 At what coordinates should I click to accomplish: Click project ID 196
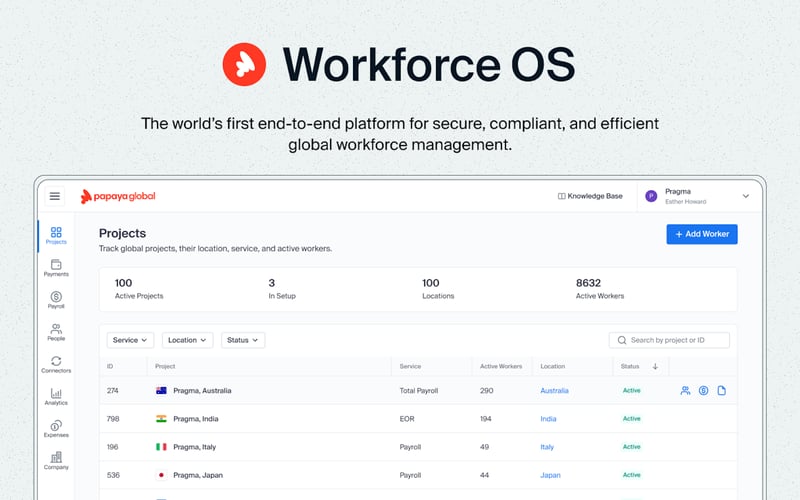tap(112, 447)
